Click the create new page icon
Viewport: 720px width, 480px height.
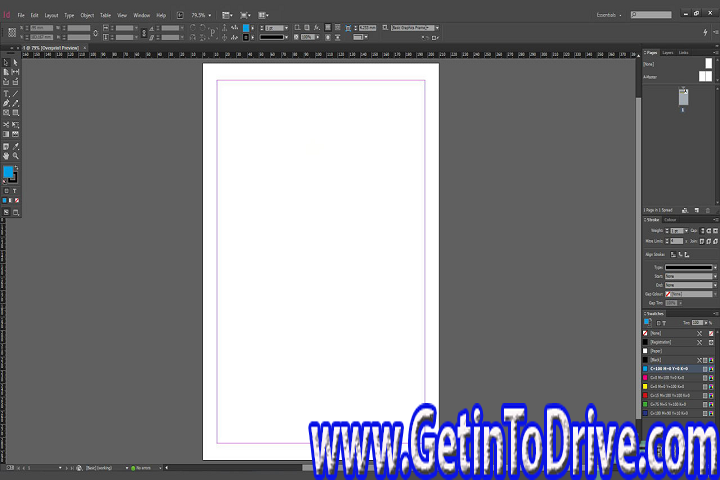pyautogui.click(x=697, y=210)
